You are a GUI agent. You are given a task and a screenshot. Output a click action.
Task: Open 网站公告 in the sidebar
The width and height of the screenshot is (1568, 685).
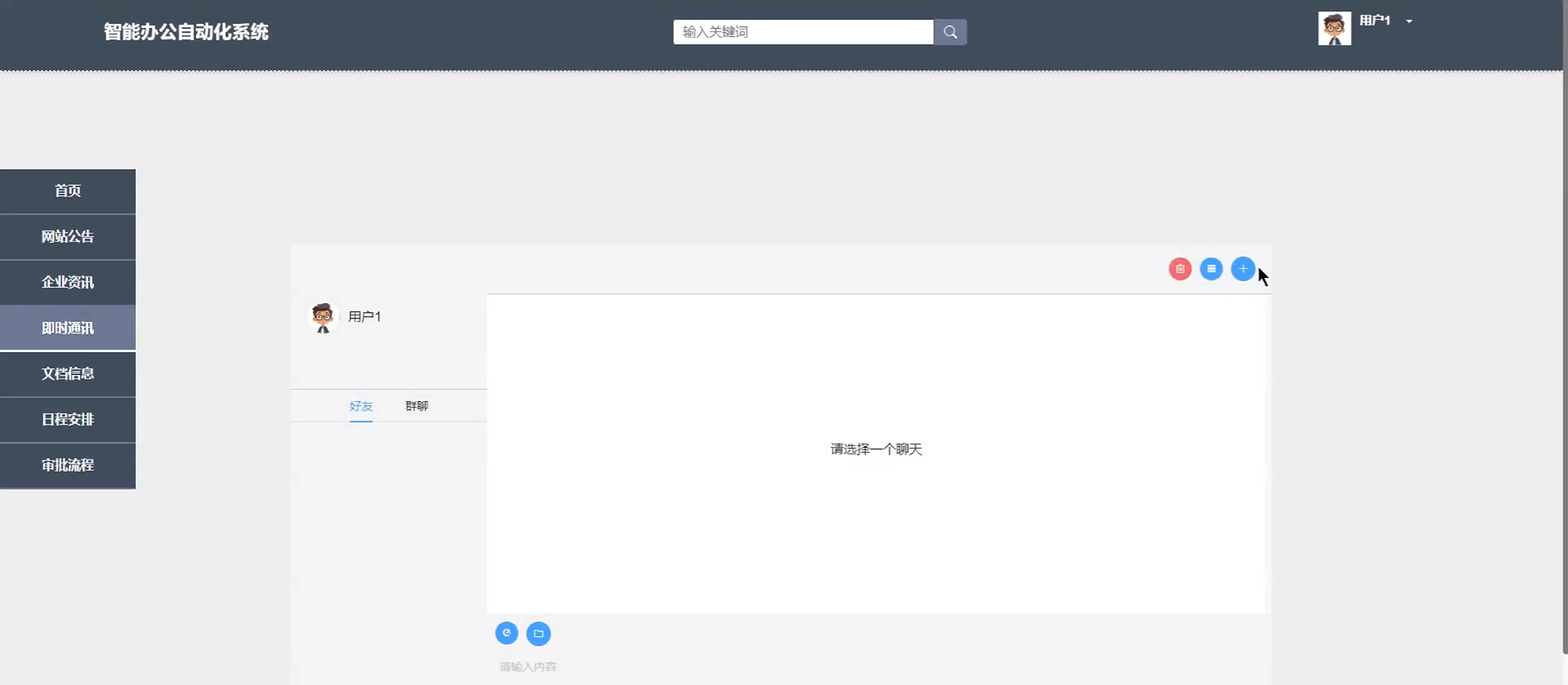coord(67,237)
